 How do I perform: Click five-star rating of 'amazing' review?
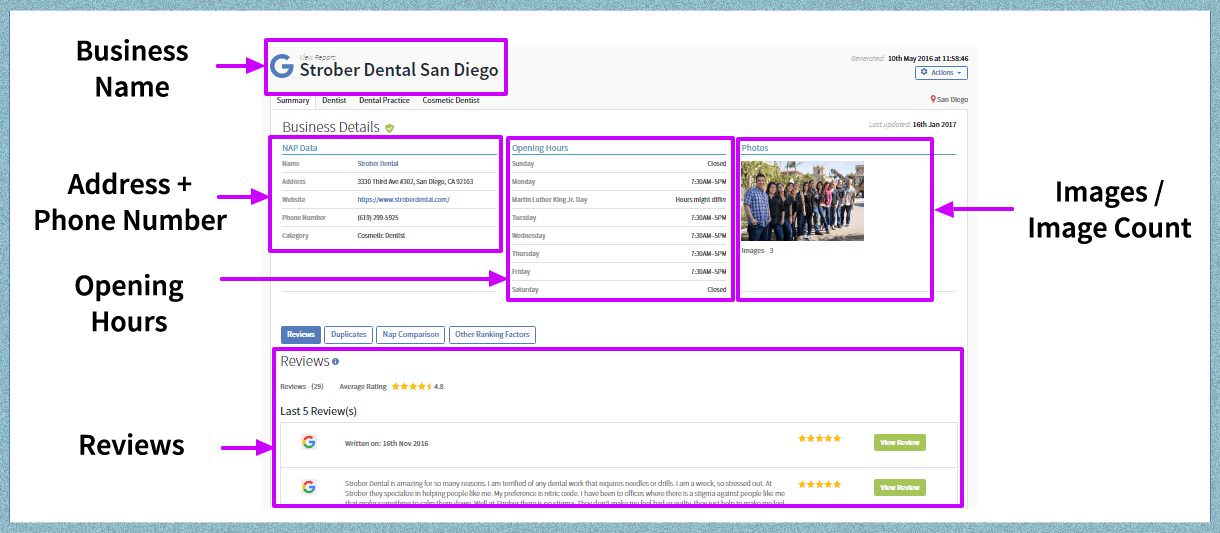[819, 484]
